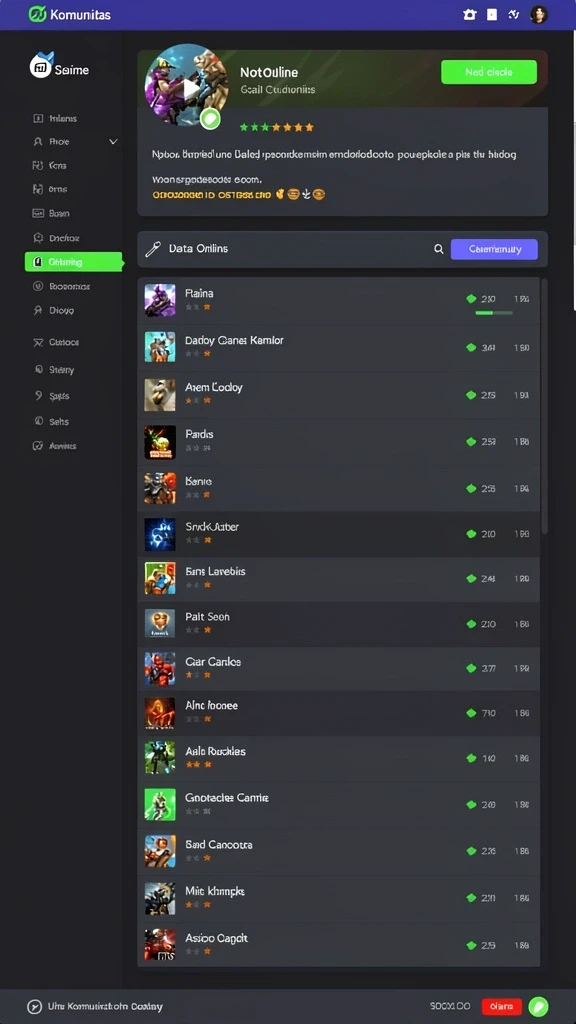Click the Palt Seen game icon
Viewport: 576px width, 1024px height.
pyautogui.click(x=160, y=624)
